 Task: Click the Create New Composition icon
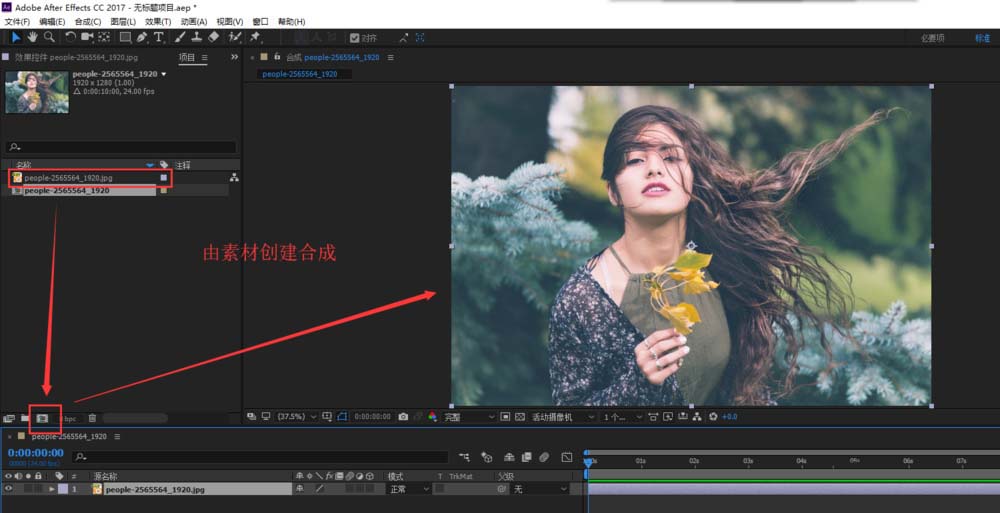point(43,419)
